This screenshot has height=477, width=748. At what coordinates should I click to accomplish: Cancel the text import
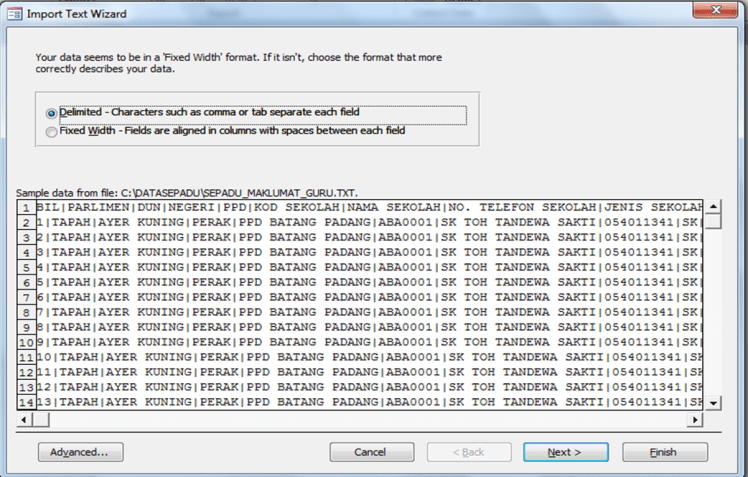[x=372, y=452]
